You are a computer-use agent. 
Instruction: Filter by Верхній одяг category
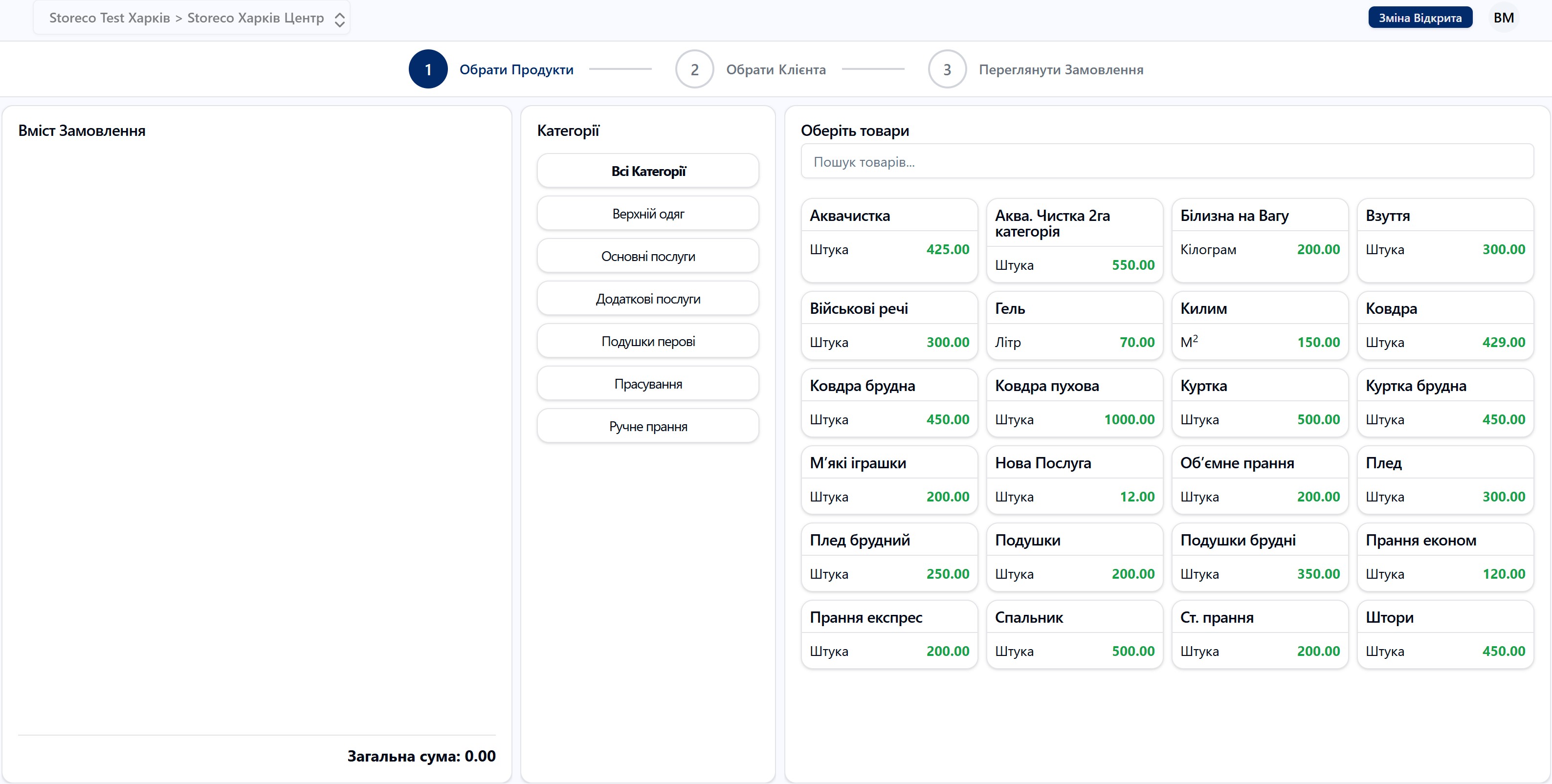(648, 214)
